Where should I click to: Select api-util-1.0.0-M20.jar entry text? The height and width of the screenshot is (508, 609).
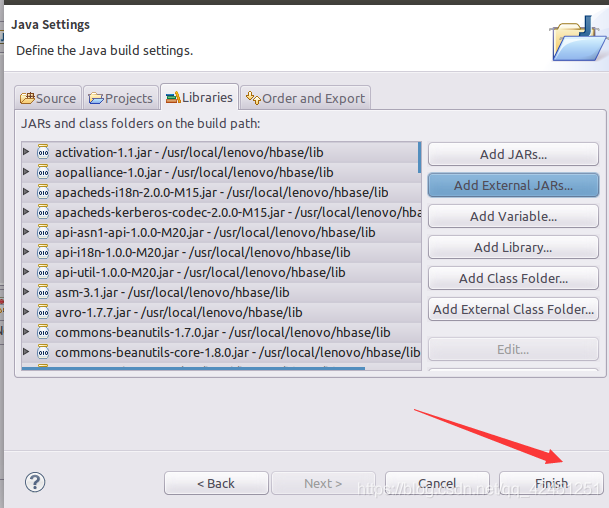click(x=200, y=273)
